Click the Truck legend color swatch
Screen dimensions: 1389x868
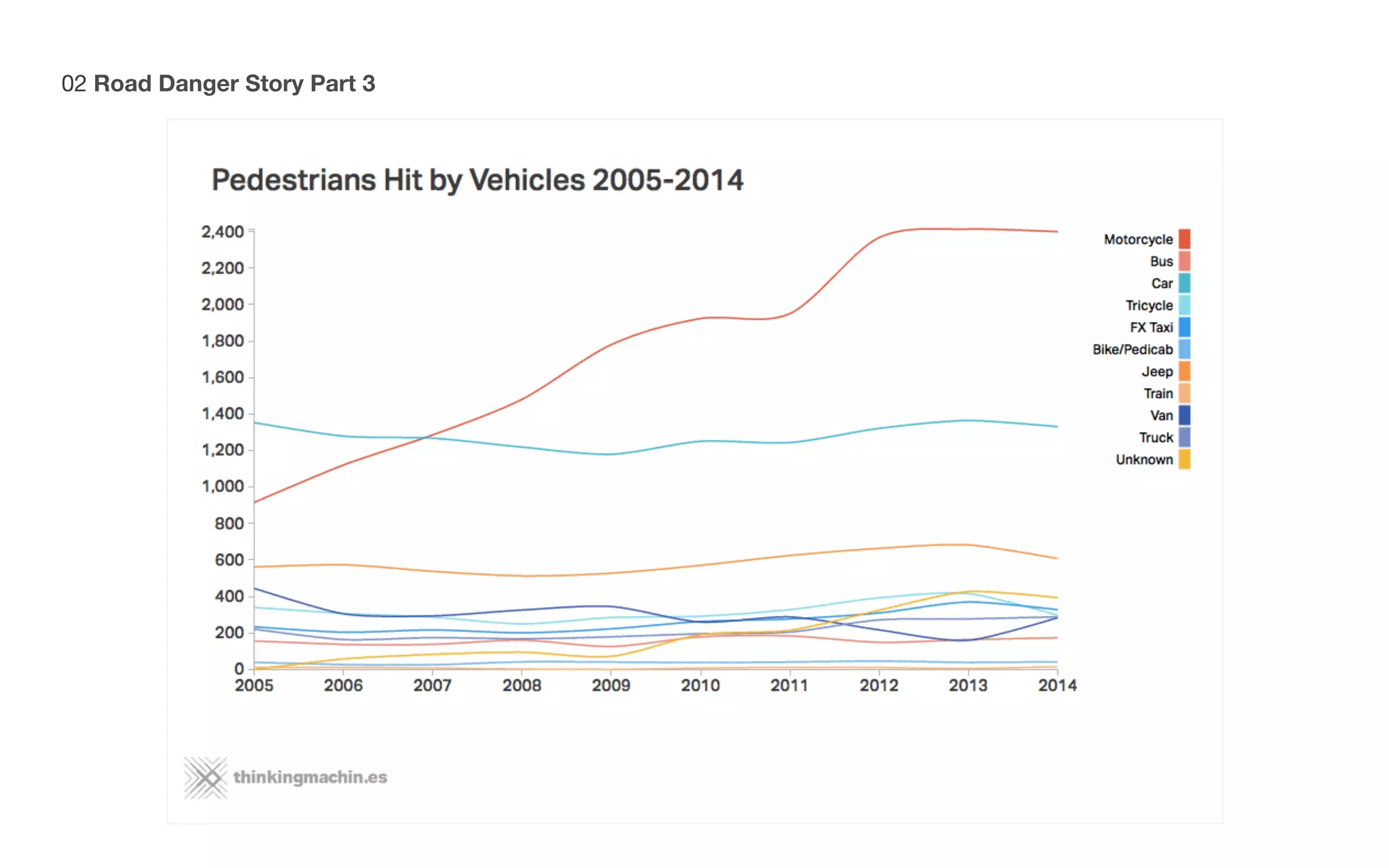(1184, 437)
